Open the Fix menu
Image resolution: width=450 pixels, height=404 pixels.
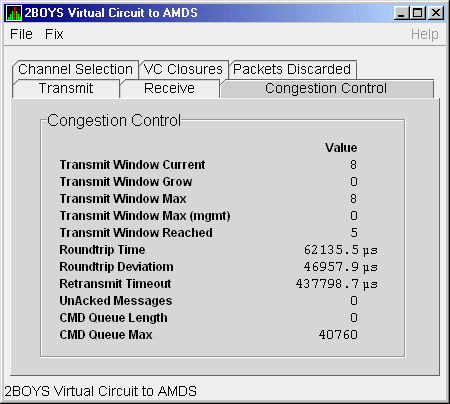click(54, 34)
